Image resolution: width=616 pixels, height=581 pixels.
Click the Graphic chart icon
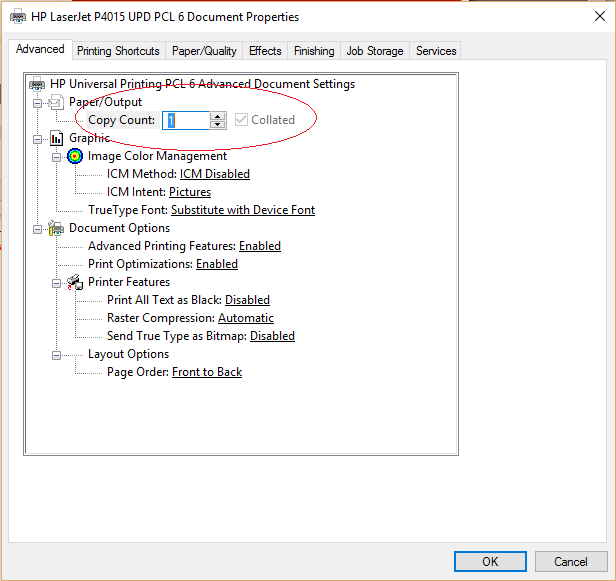(x=56, y=138)
